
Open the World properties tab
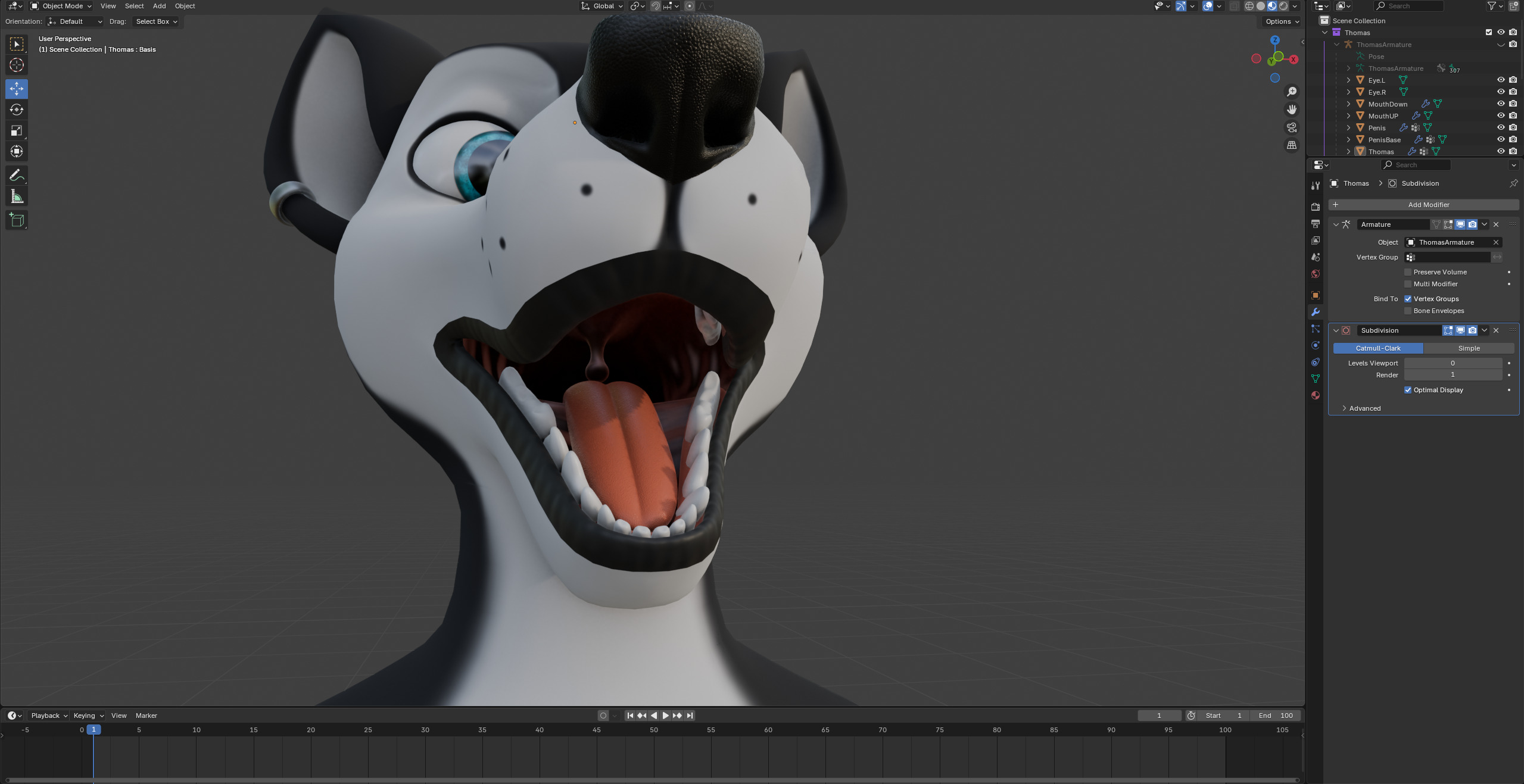pos(1316,274)
